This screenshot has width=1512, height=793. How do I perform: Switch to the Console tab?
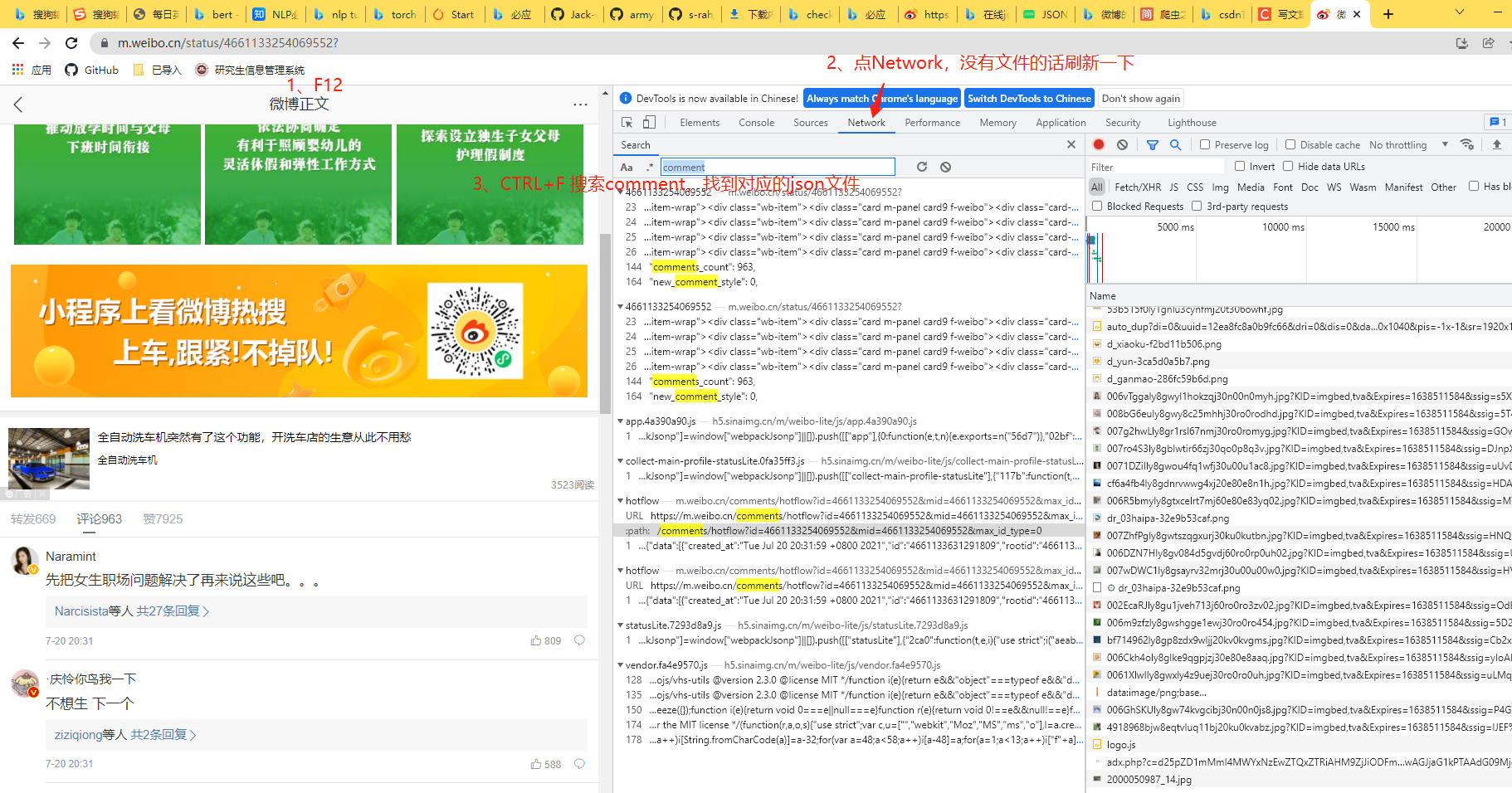click(757, 123)
